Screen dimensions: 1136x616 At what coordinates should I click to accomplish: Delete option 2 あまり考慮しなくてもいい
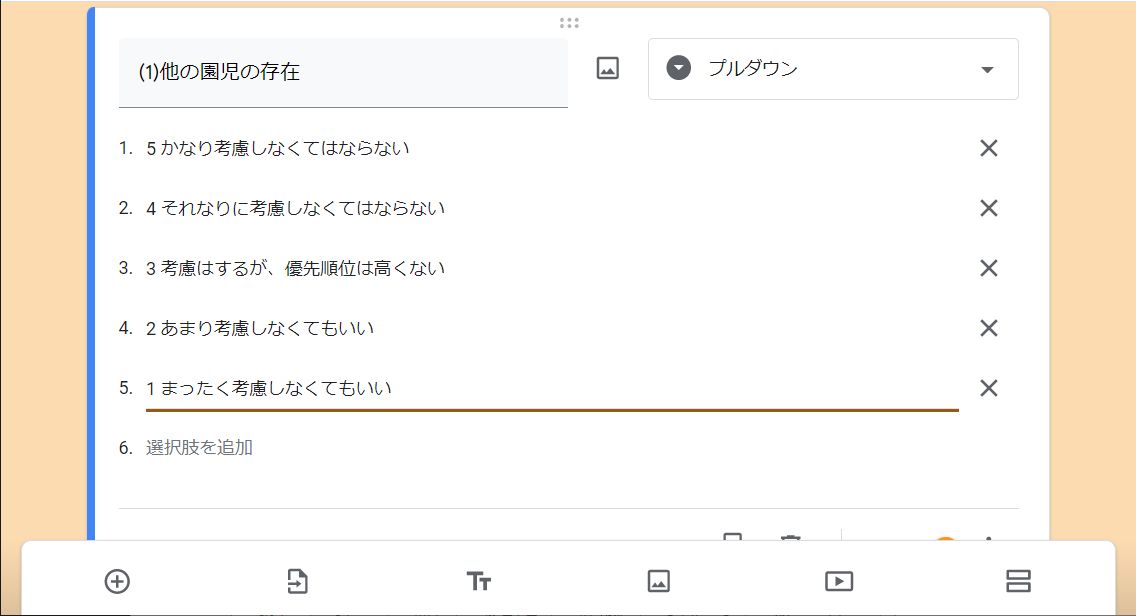(x=988, y=328)
